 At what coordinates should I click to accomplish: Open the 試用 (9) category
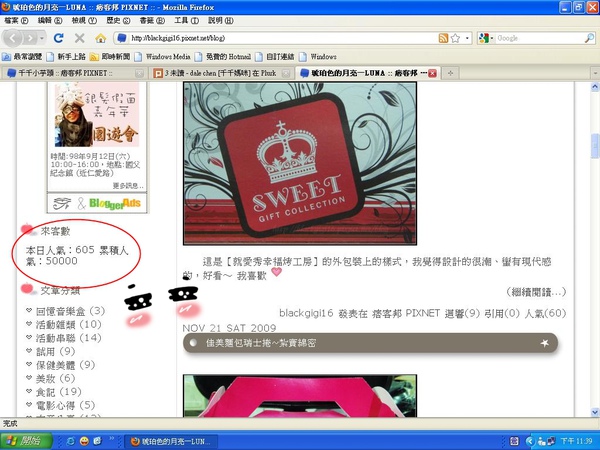pyautogui.click(x=55, y=351)
